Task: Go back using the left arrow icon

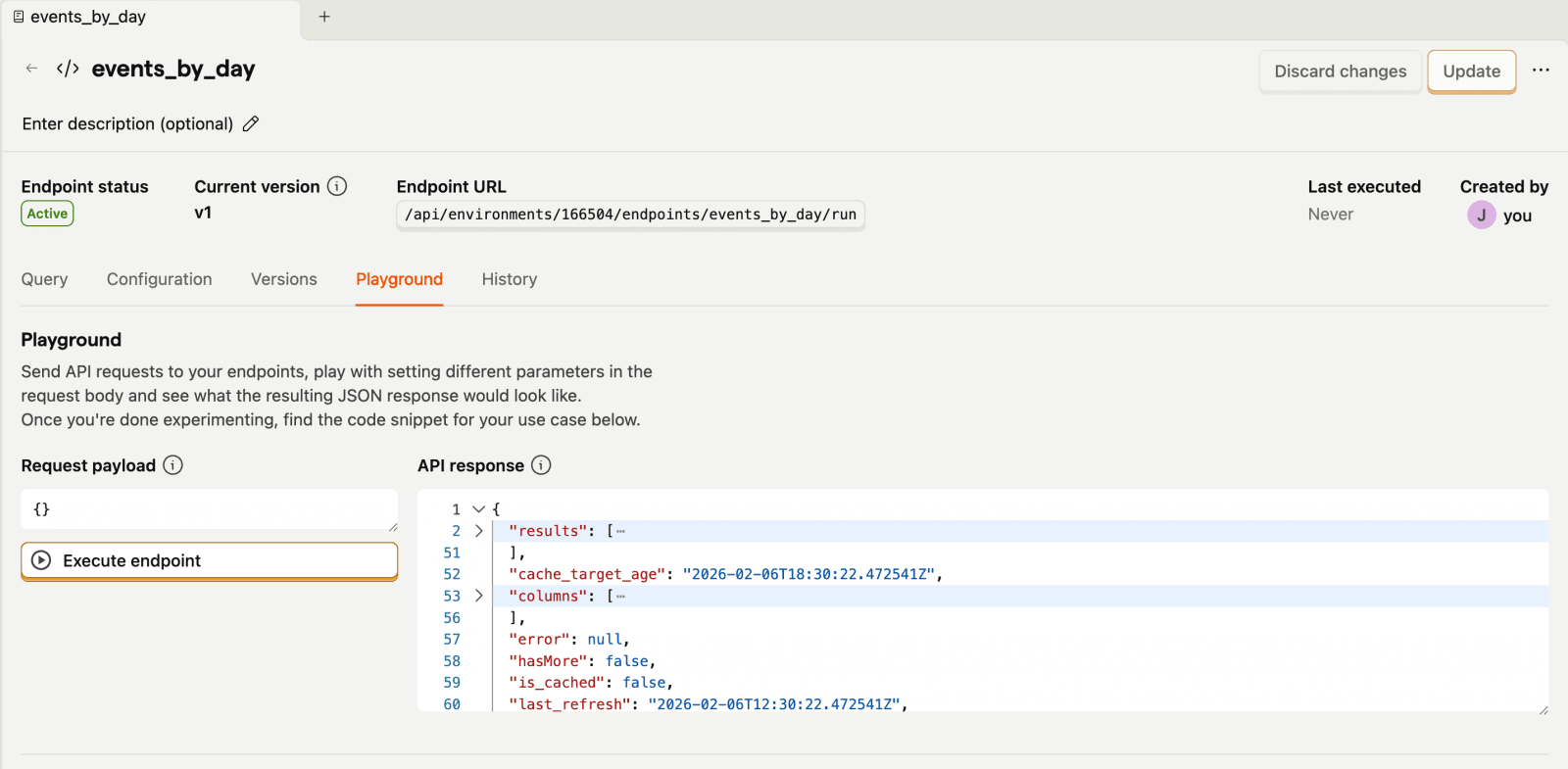Action: click(x=31, y=69)
